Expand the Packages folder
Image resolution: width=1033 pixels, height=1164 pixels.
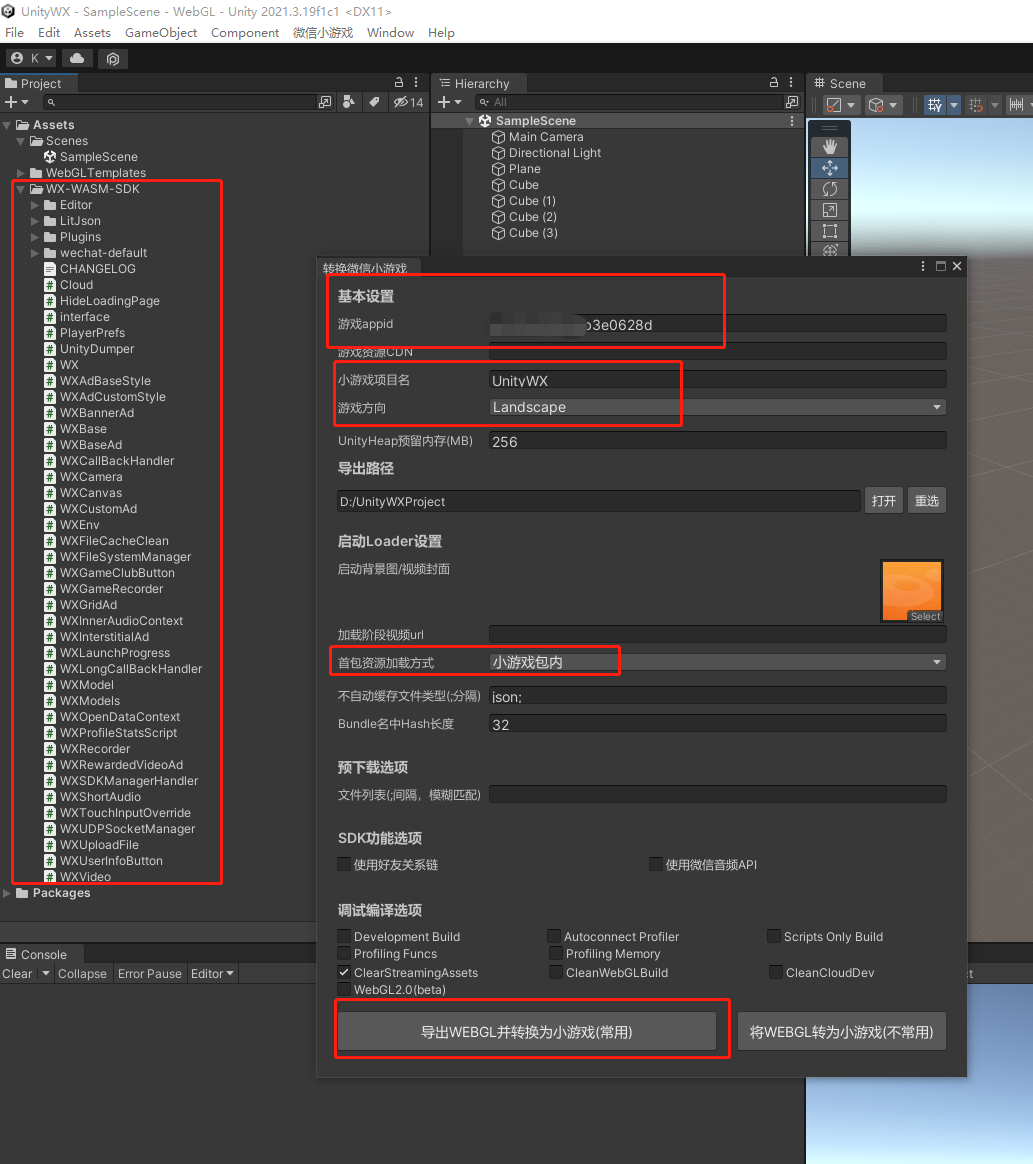[7, 893]
